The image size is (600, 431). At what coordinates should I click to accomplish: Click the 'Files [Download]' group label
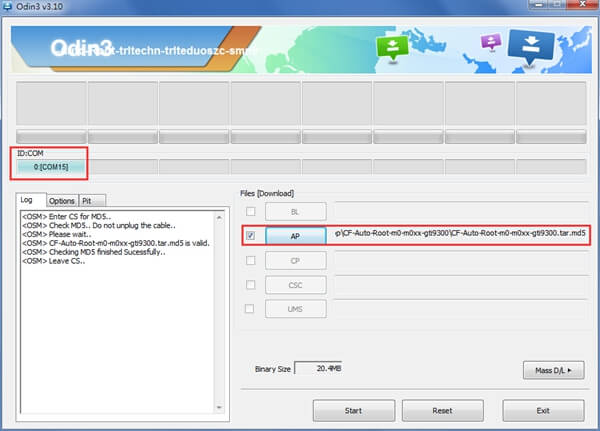point(267,193)
